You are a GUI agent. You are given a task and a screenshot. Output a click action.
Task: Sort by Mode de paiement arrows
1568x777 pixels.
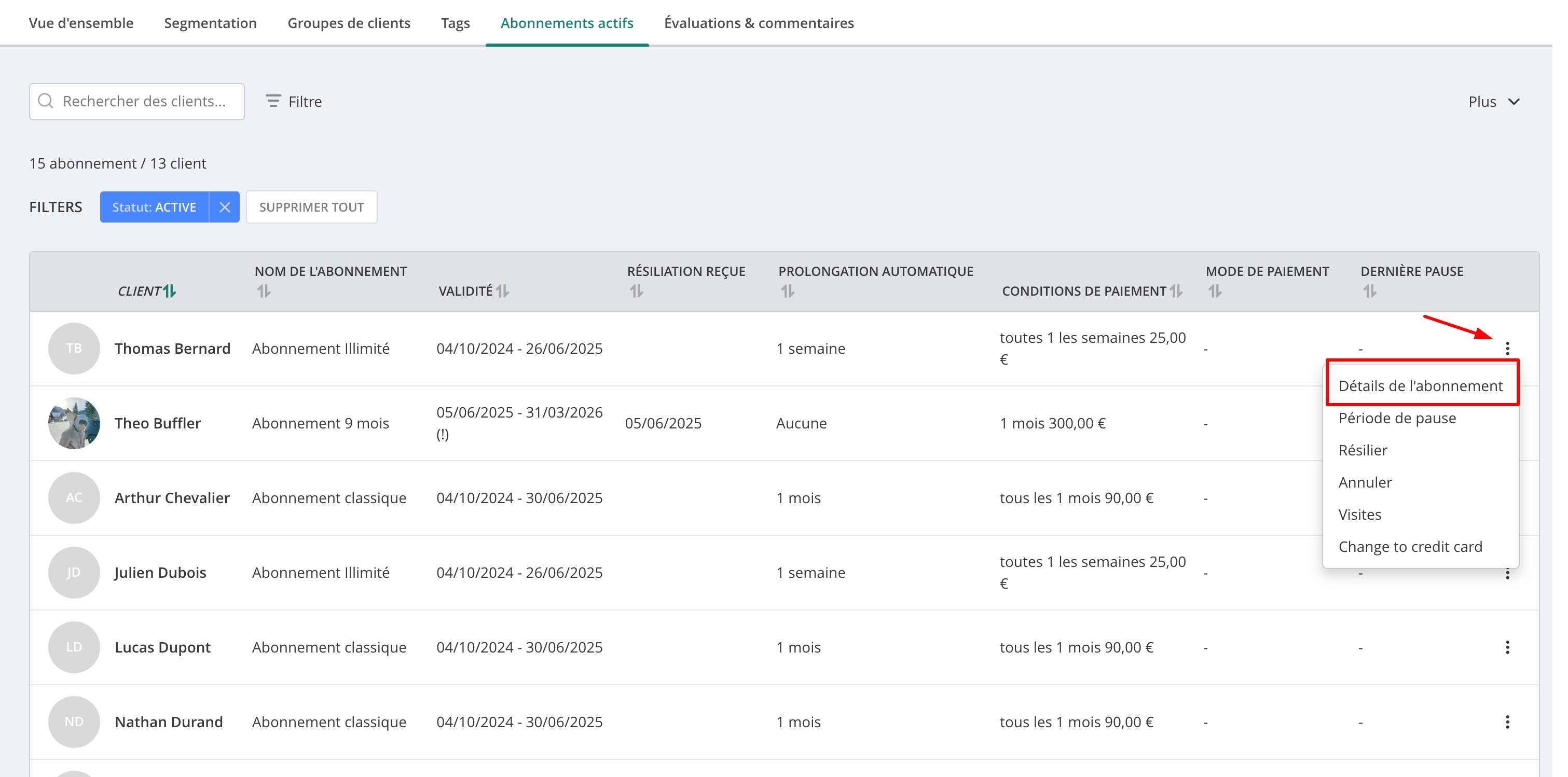tap(1215, 292)
